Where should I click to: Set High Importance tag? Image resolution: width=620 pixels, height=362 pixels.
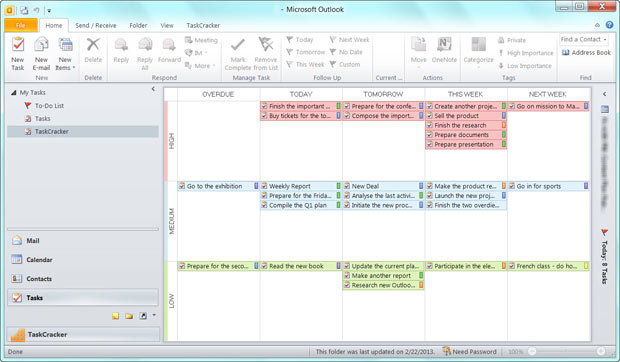tap(526, 53)
